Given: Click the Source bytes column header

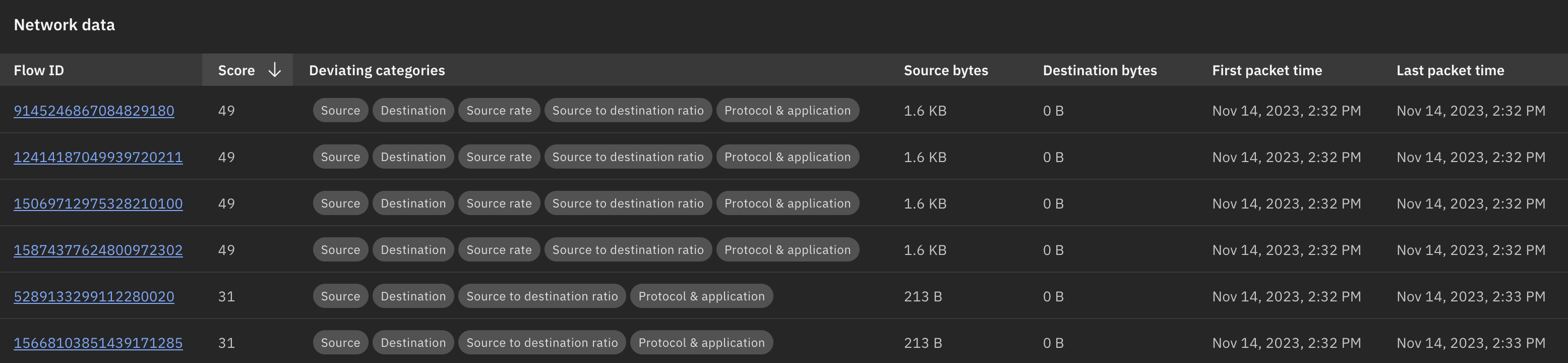Looking at the screenshot, I should [946, 70].
